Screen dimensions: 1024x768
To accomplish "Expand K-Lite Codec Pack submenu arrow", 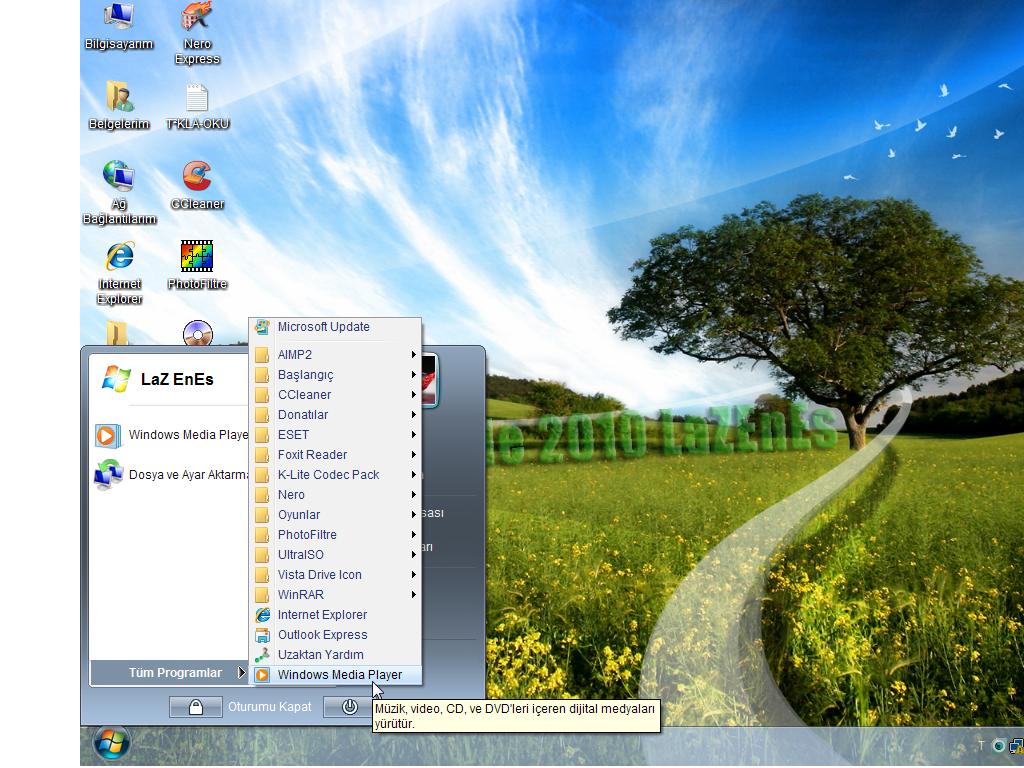I will click(x=413, y=475).
